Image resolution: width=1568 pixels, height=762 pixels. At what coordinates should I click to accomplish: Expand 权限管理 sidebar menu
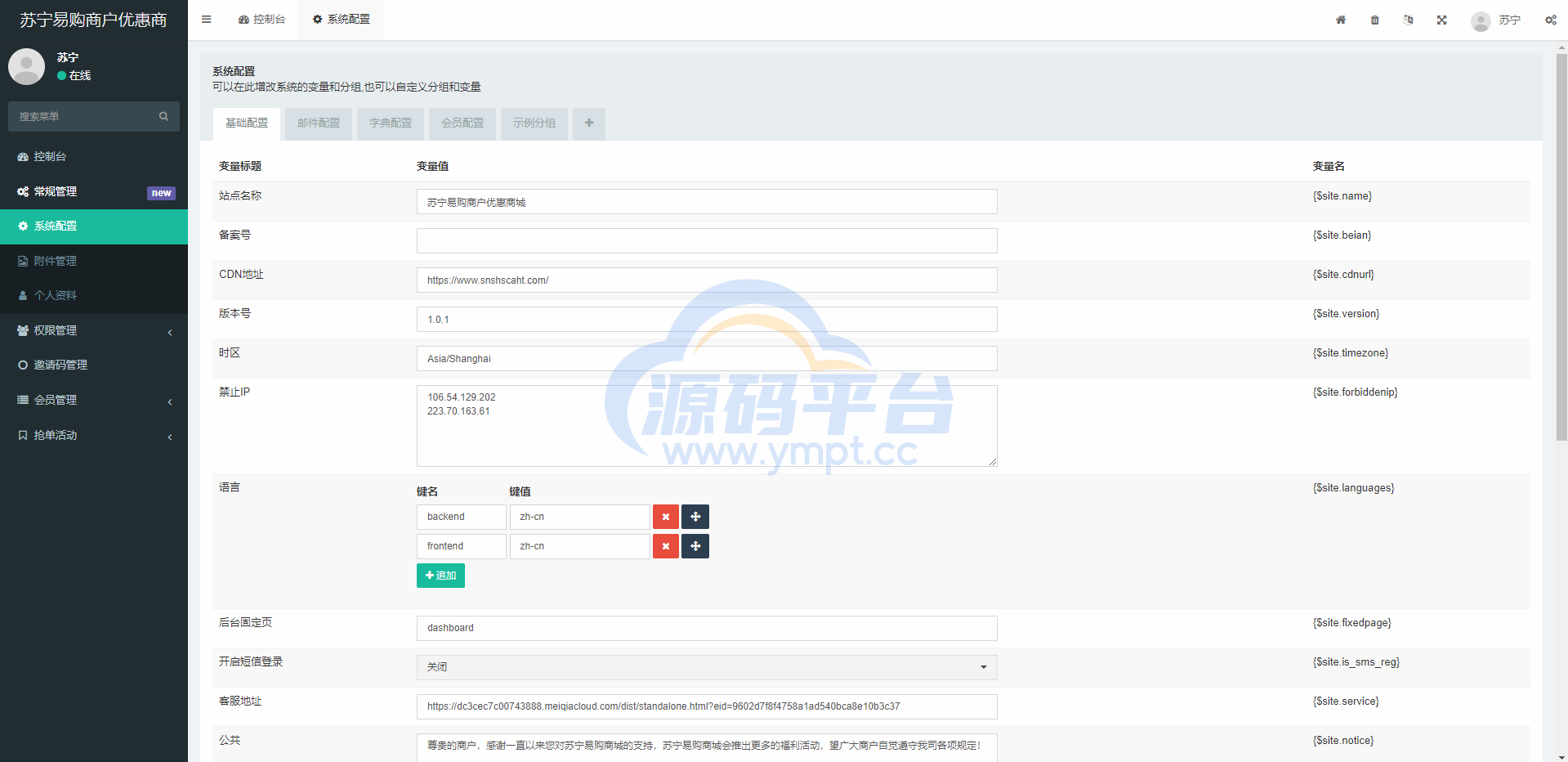point(94,330)
